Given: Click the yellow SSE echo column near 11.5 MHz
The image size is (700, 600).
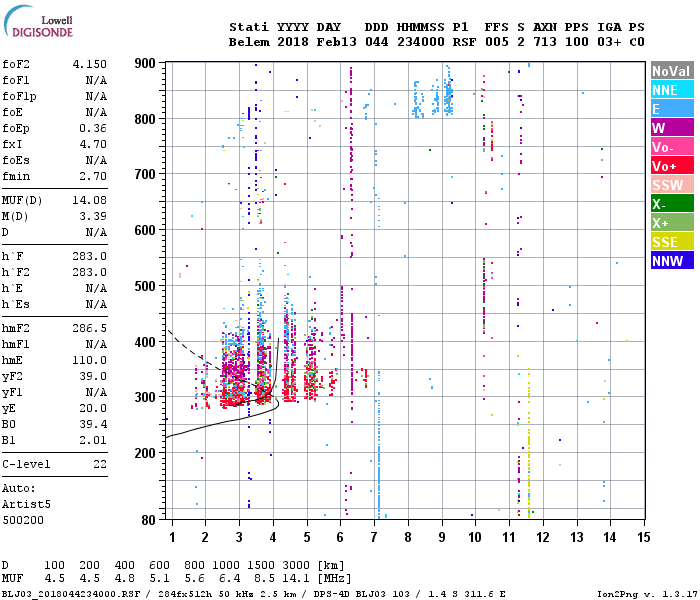Looking at the screenshot, I should (x=529, y=442).
